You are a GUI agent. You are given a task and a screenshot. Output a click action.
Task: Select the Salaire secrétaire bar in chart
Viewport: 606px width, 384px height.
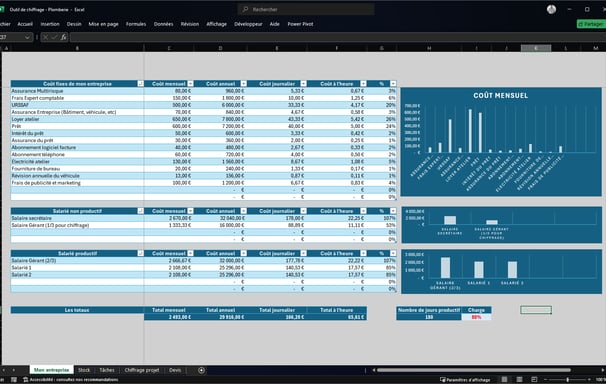pos(450,220)
